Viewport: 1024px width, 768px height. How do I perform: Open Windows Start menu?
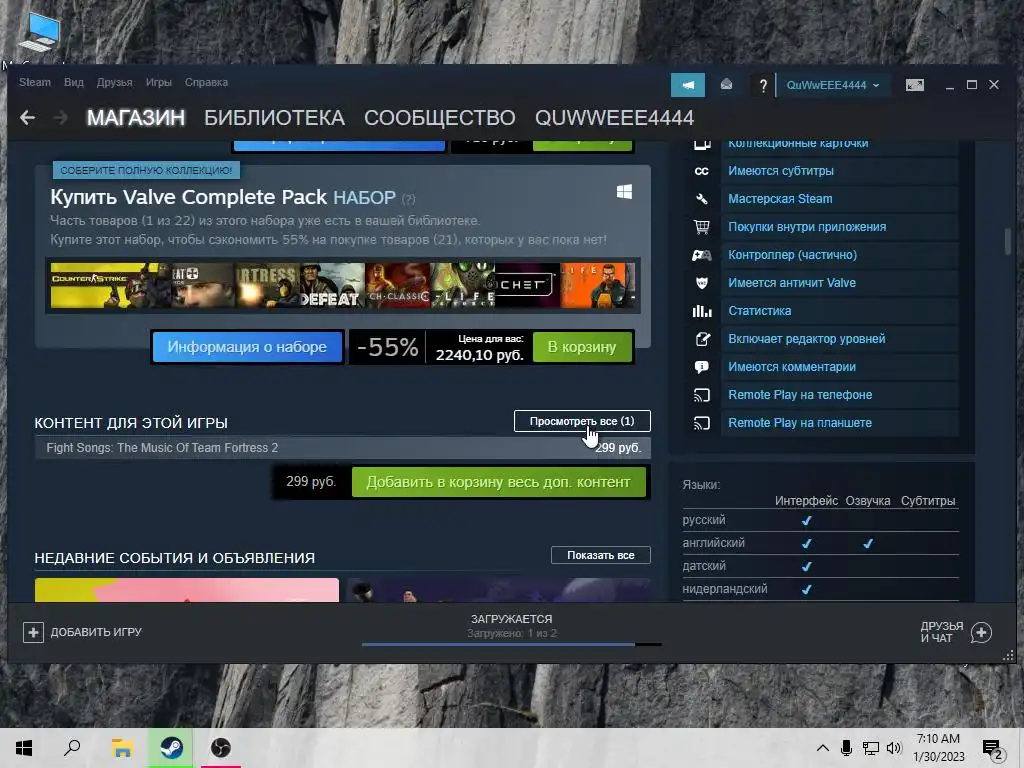tap(24, 748)
